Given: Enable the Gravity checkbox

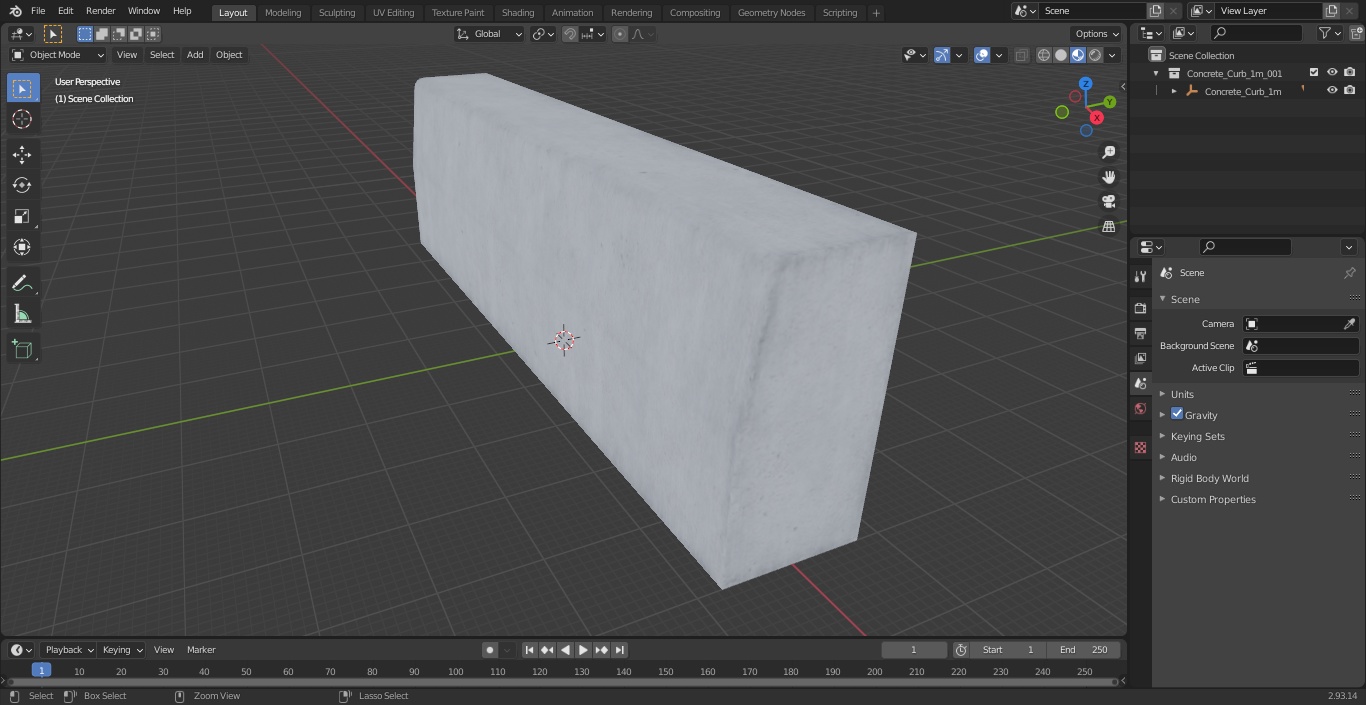Looking at the screenshot, I should pyautogui.click(x=1177, y=414).
